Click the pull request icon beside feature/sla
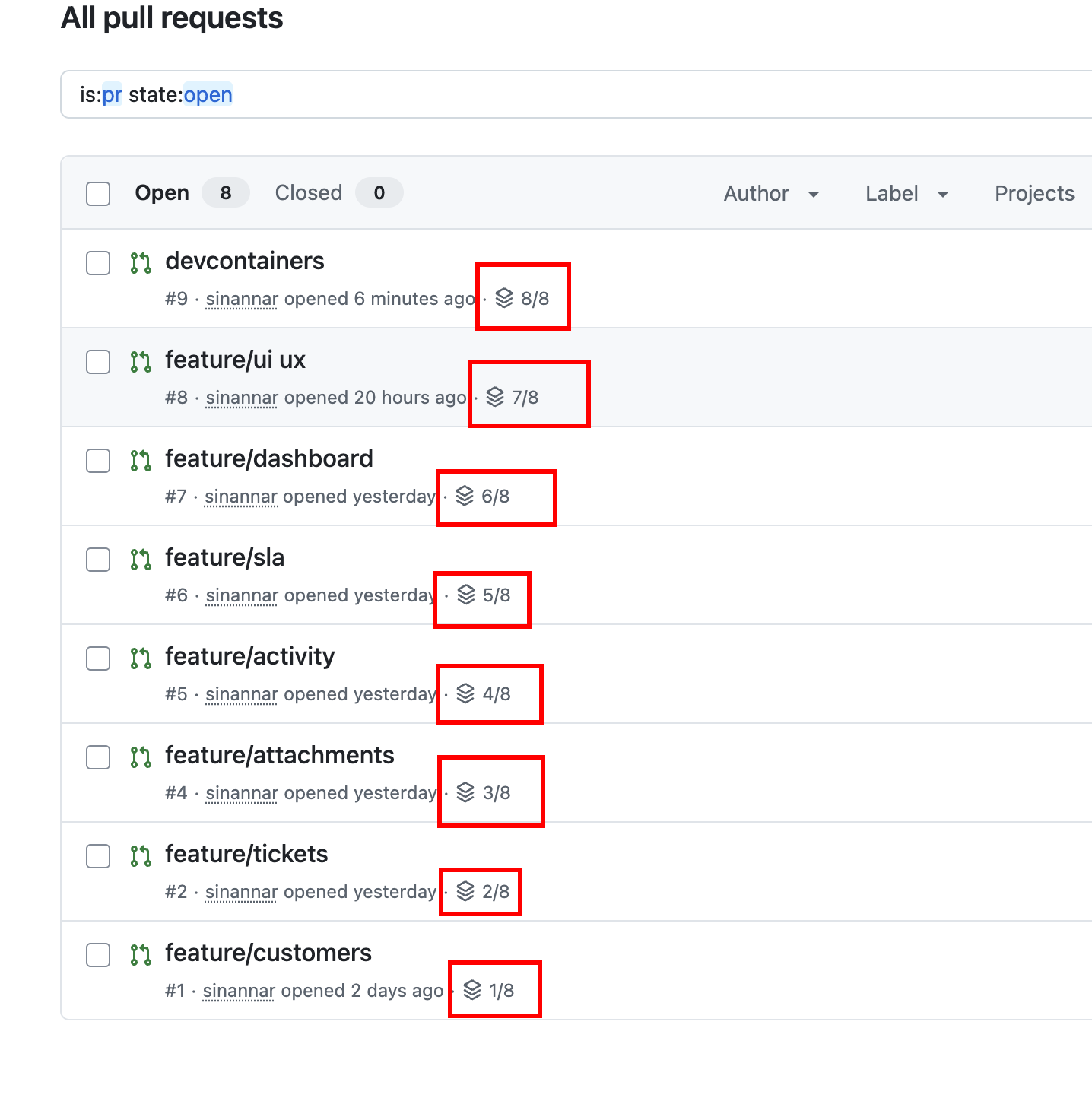 pyautogui.click(x=141, y=560)
